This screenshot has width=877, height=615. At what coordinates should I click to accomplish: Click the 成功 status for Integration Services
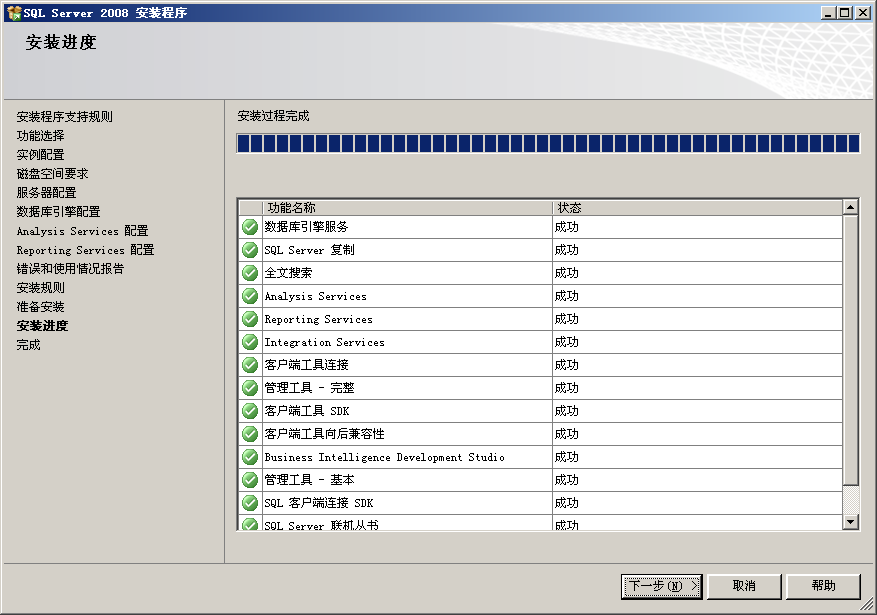[x=567, y=342]
